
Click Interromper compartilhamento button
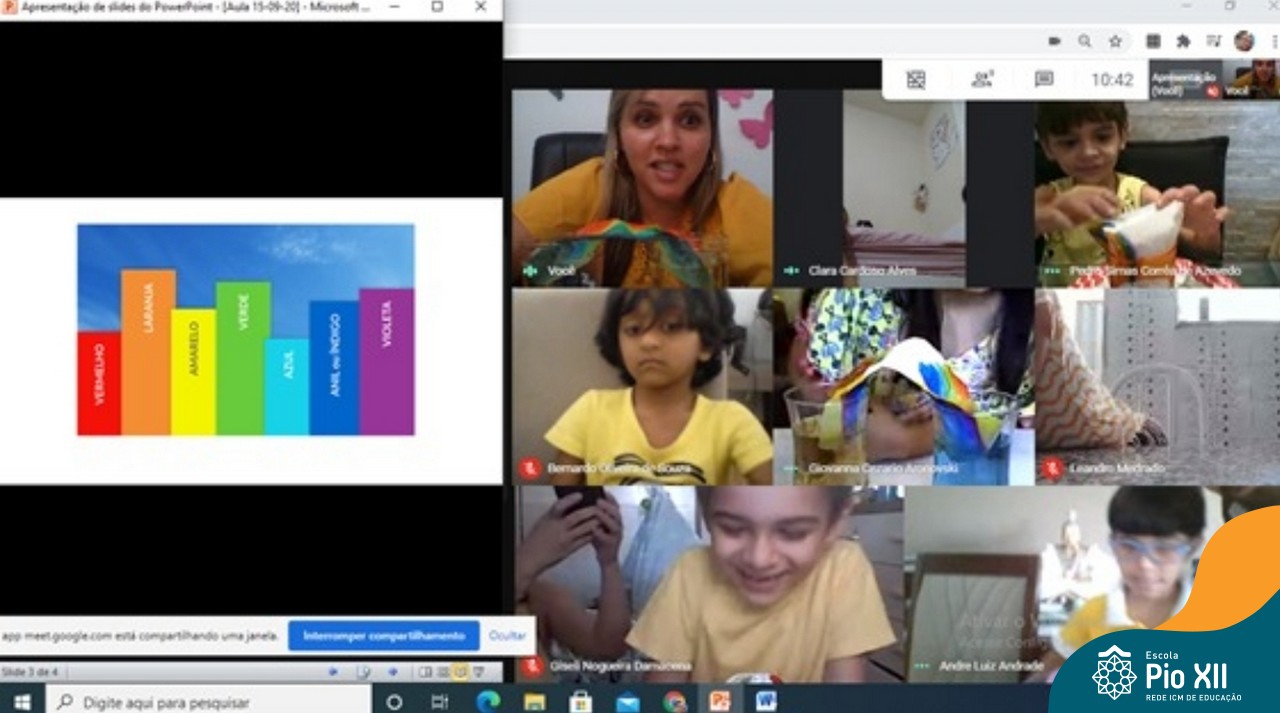coord(384,636)
